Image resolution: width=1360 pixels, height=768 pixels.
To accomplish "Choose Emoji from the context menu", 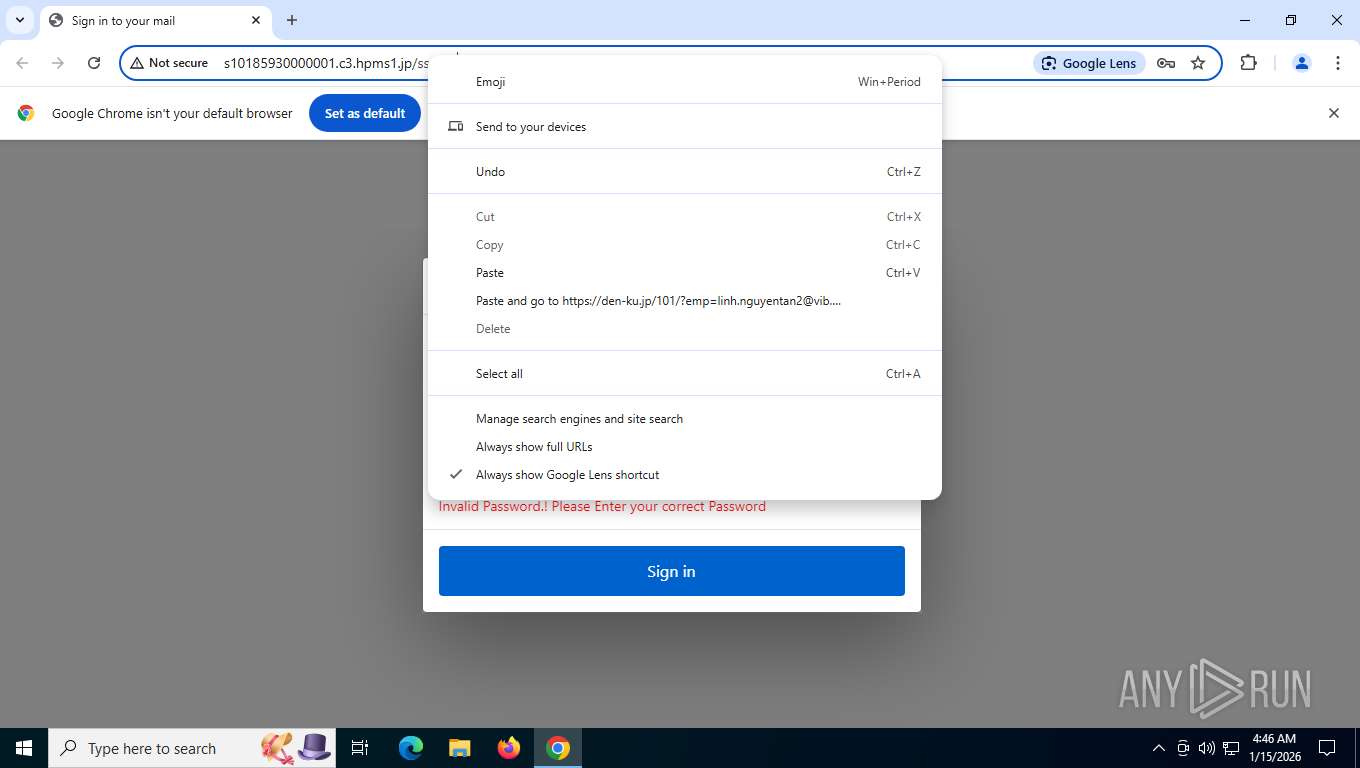I will 685,82.
